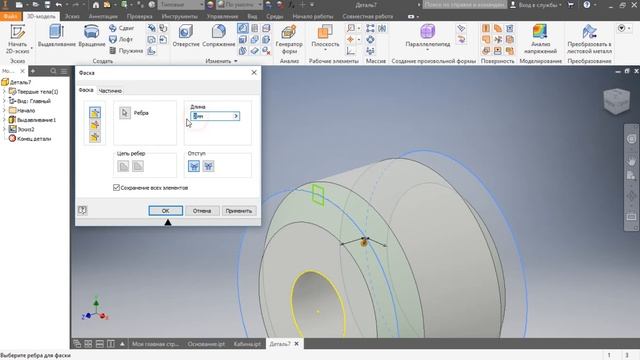This screenshot has height=360, width=640.
Task: Select the Выдавливание (Extrude) tool
Action: point(56,36)
